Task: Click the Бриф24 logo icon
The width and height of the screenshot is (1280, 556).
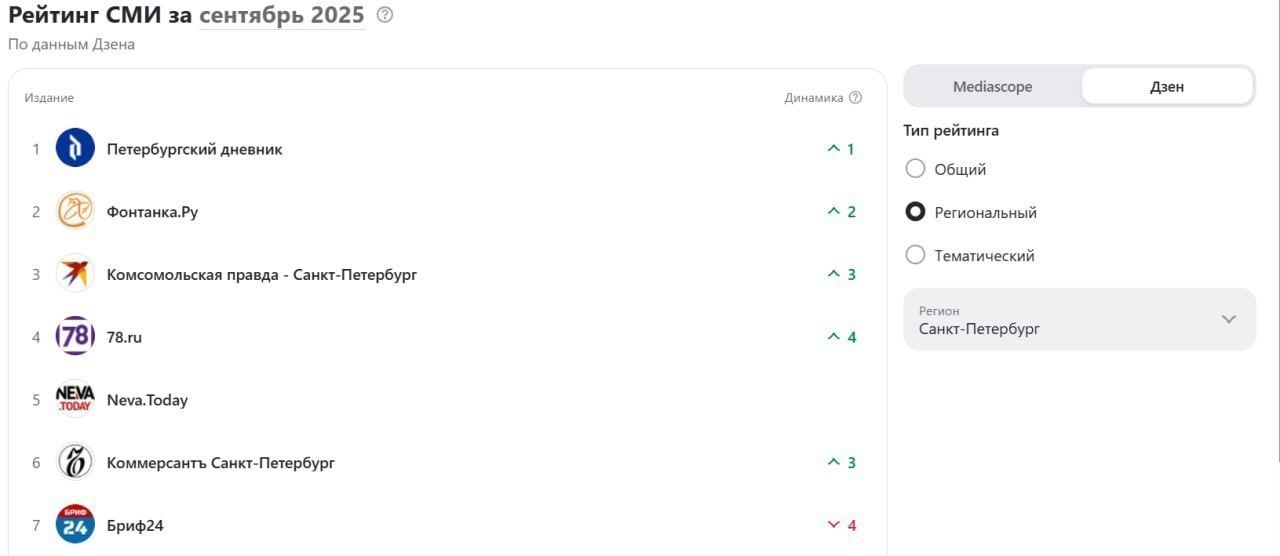Action: [x=75, y=525]
